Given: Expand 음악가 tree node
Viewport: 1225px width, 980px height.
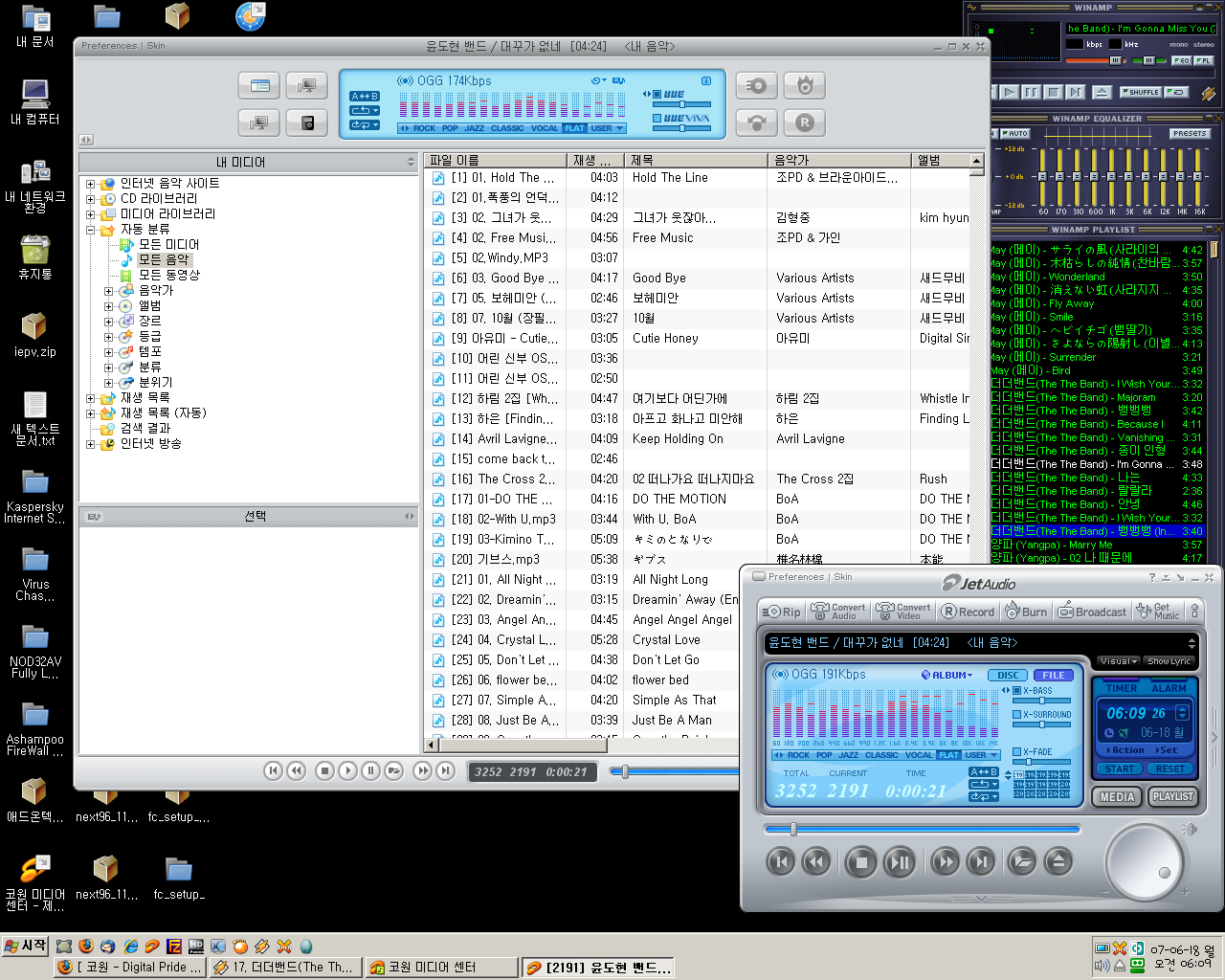Looking at the screenshot, I should point(108,291).
